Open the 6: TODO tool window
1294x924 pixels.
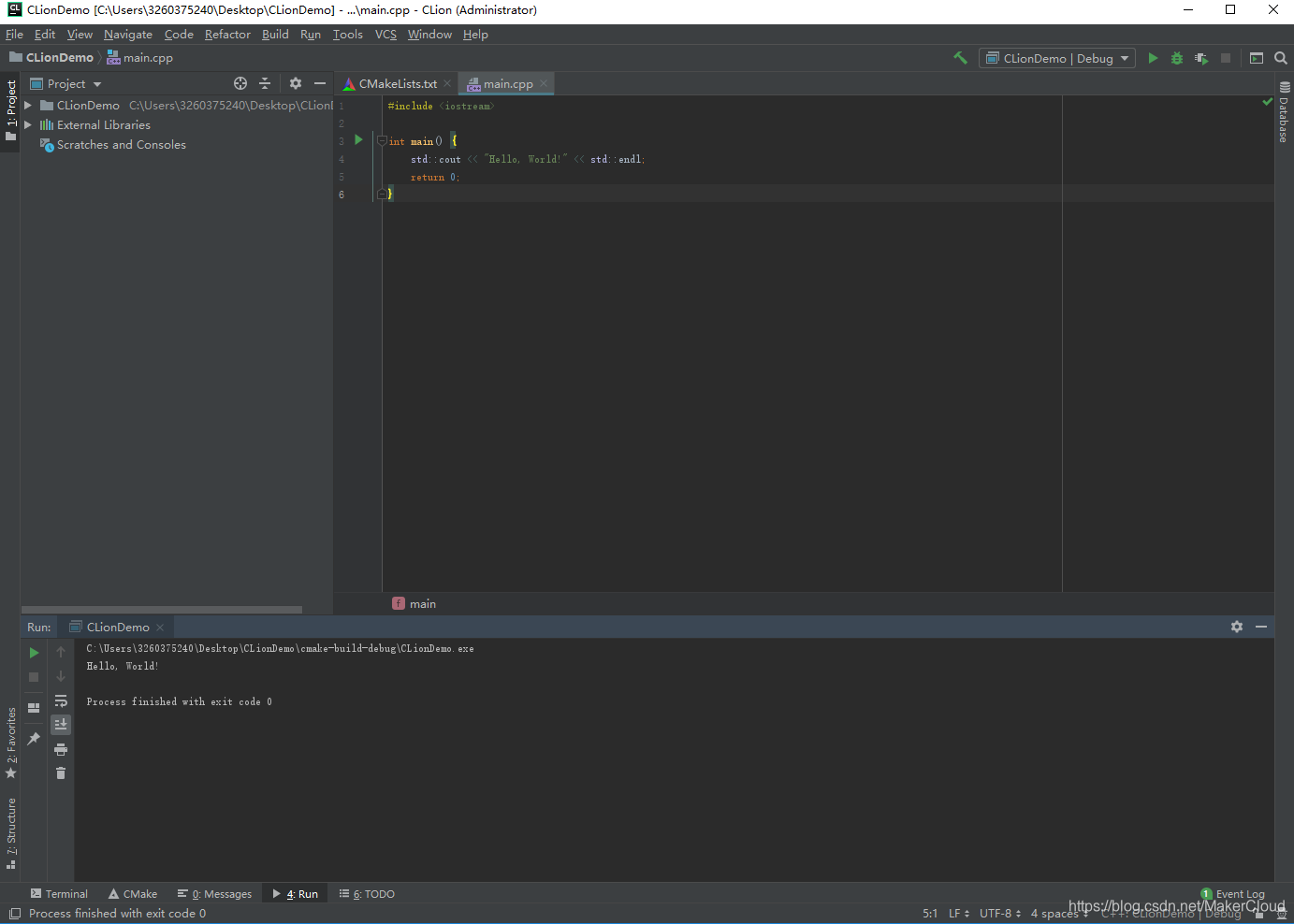coord(367,894)
